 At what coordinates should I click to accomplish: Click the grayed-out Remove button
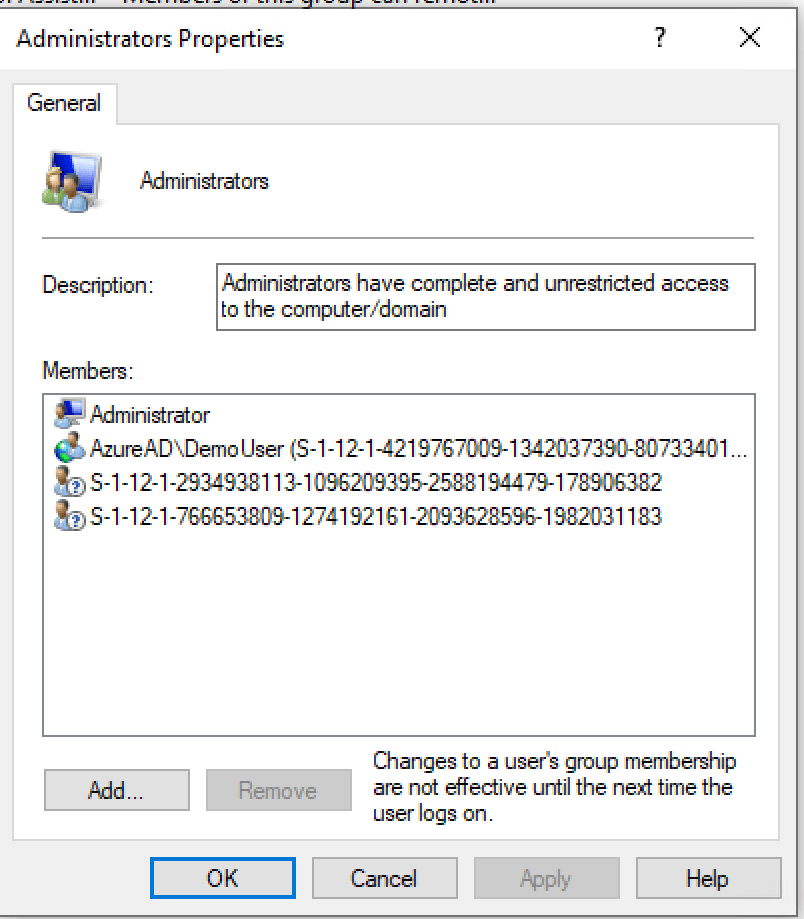point(278,790)
